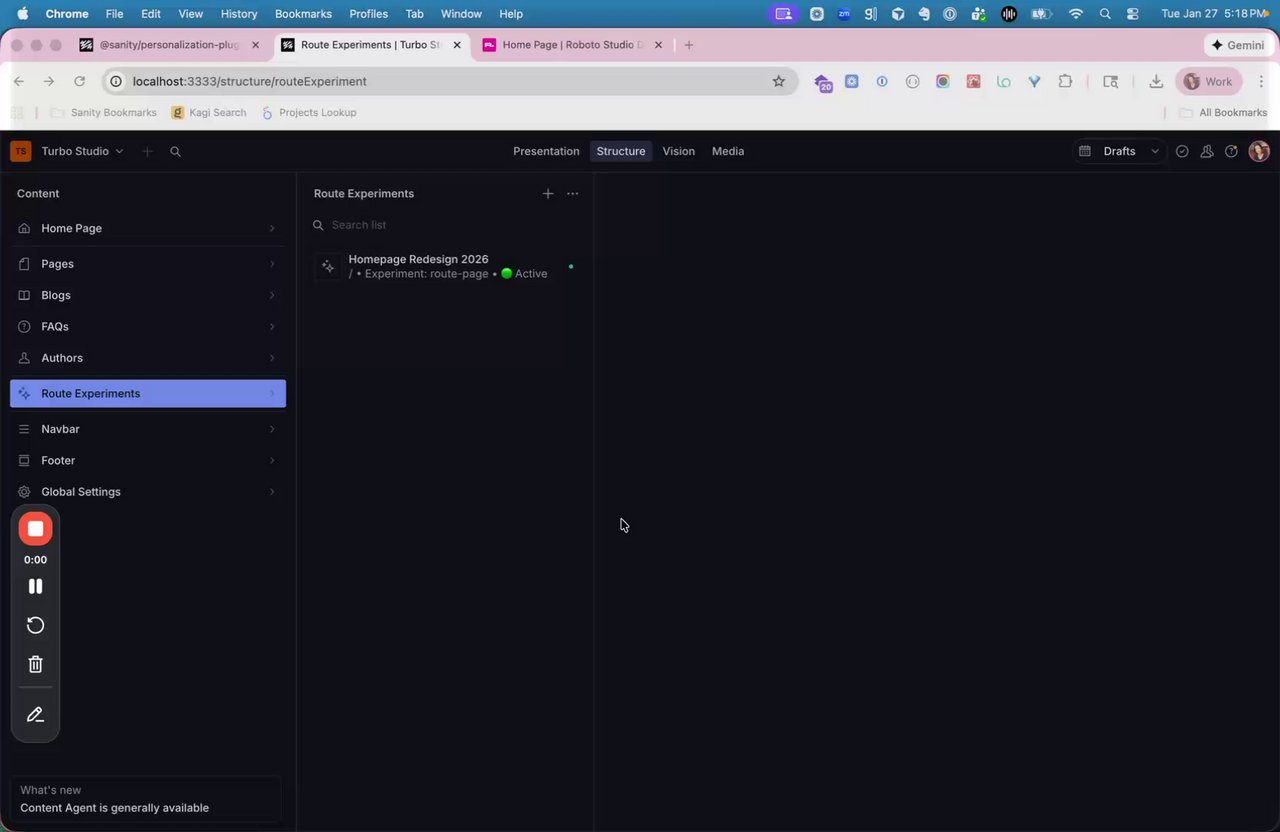Open the Kagi Search bookmark

click(209, 112)
